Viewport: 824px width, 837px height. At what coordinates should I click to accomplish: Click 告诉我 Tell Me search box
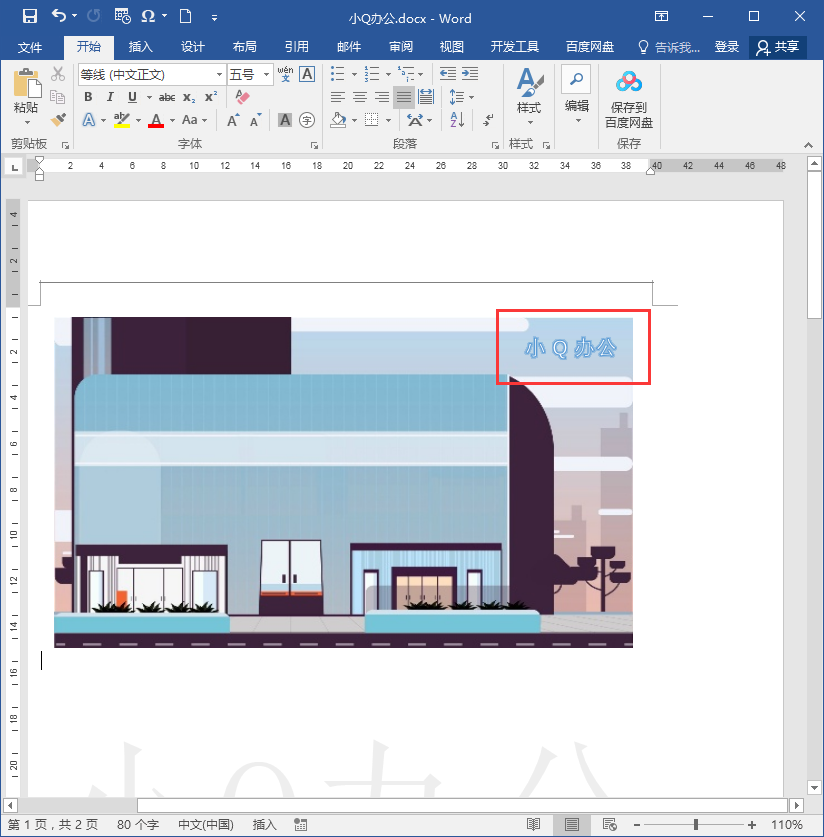(x=669, y=47)
